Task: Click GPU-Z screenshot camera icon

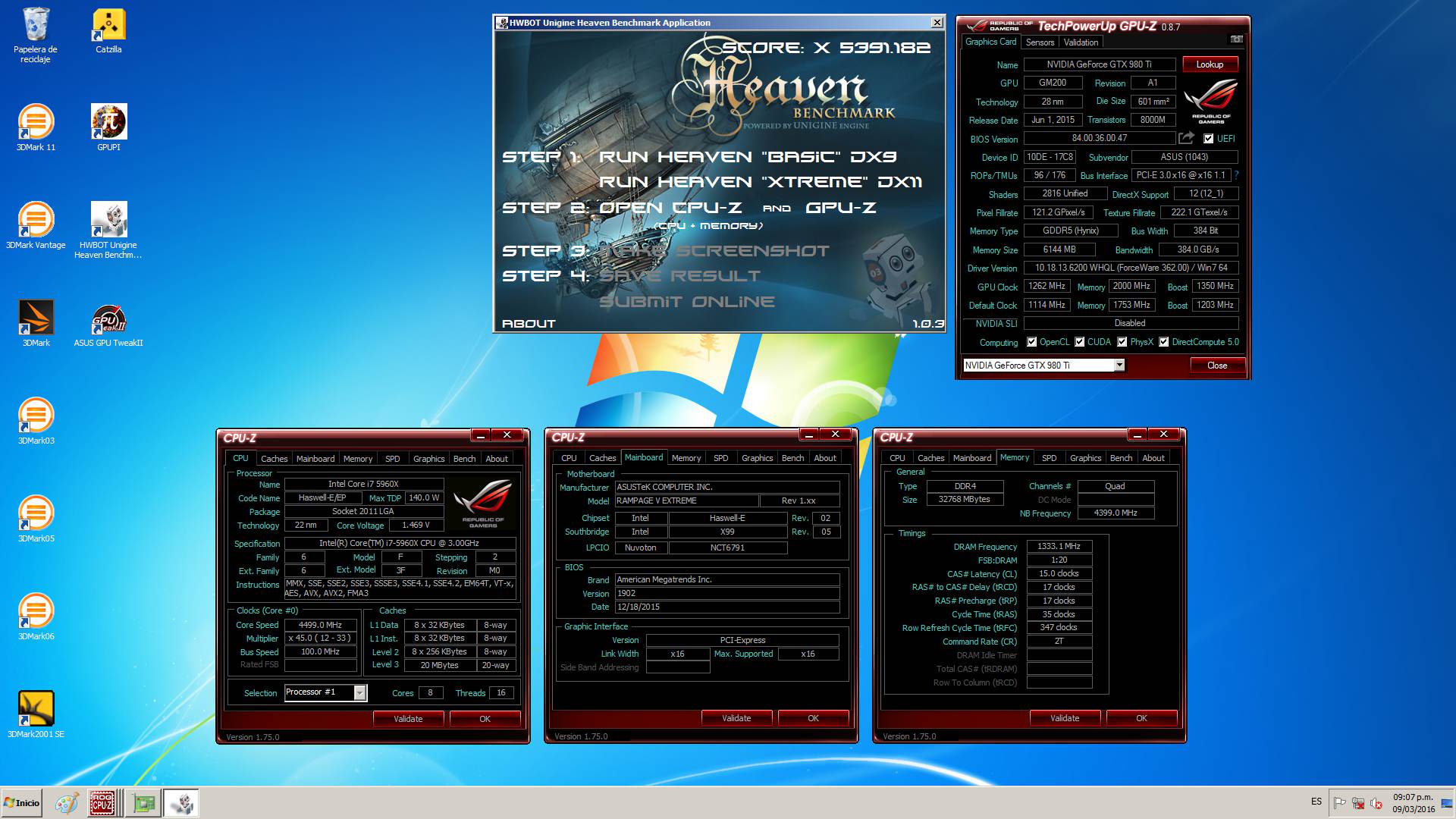Action: click(1237, 39)
